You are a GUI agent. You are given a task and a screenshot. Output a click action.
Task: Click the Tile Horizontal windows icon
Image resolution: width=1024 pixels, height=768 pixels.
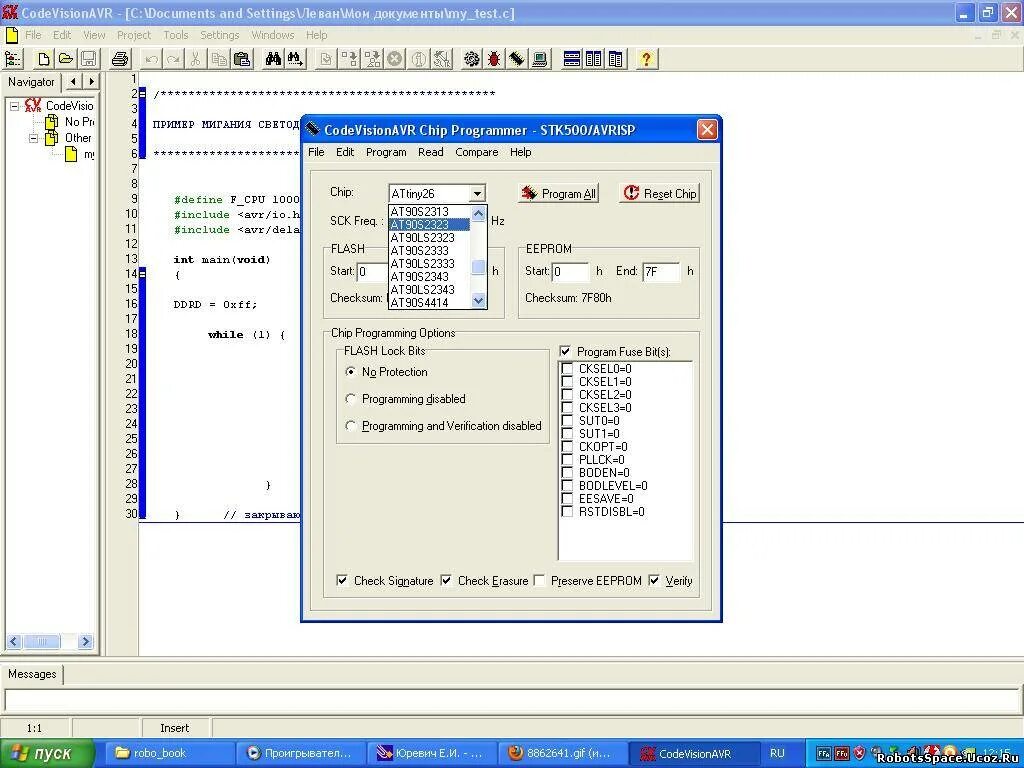click(x=572, y=59)
